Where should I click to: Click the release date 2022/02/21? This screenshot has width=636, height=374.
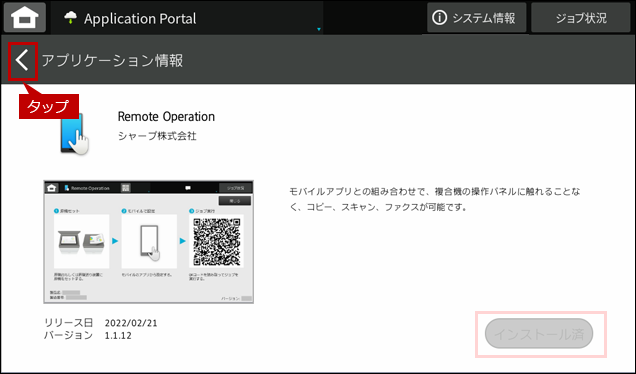coord(131,323)
